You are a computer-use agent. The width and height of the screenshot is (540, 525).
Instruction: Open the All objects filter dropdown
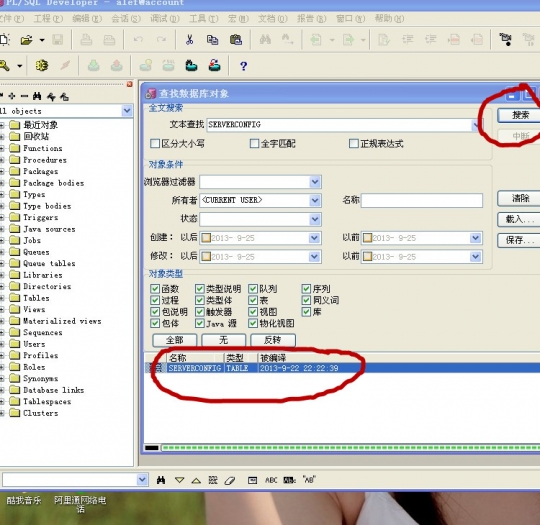[127, 111]
